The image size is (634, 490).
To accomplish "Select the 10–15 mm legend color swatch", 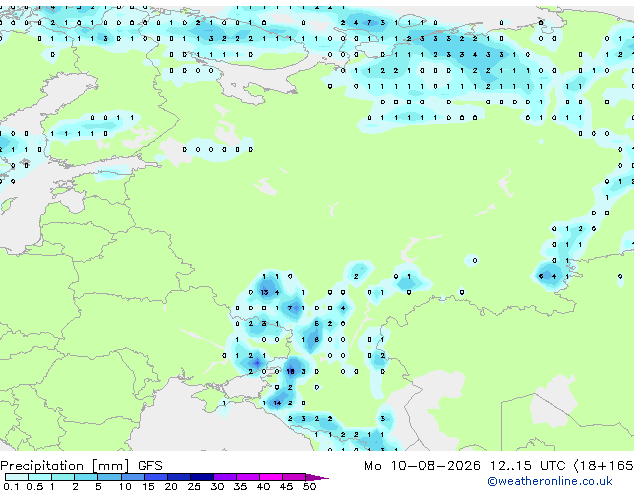I will coord(133,477).
